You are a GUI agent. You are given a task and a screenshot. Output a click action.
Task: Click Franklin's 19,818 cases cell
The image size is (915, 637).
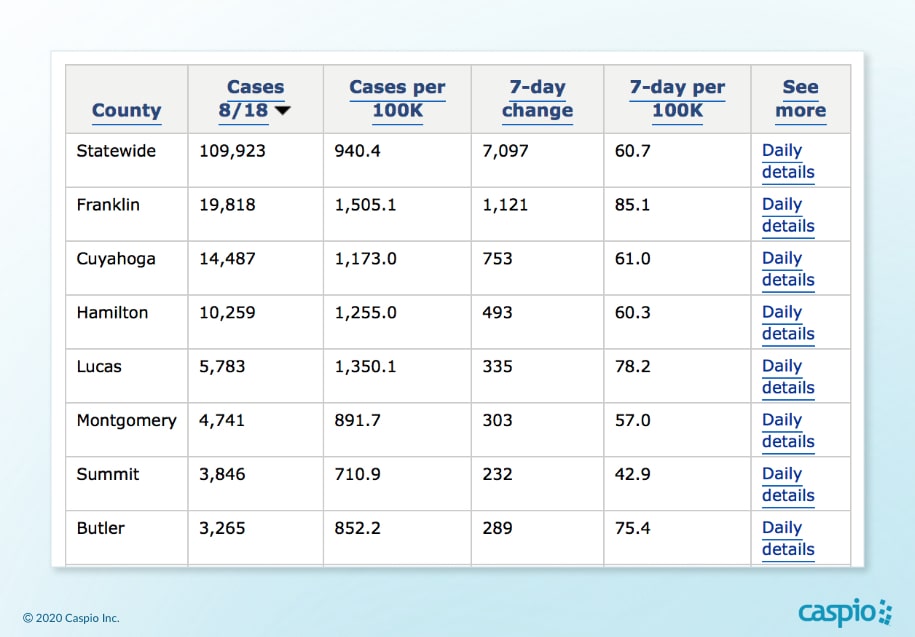pos(227,205)
